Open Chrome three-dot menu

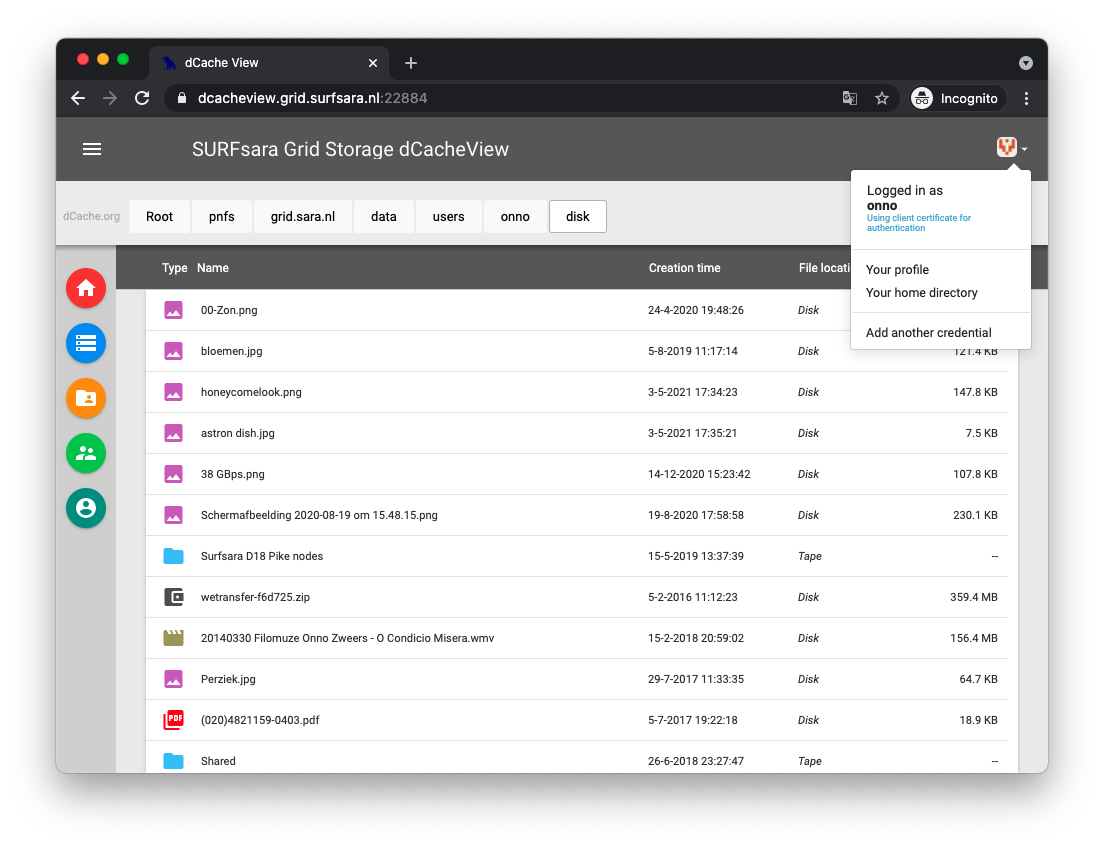[x=1027, y=99]
